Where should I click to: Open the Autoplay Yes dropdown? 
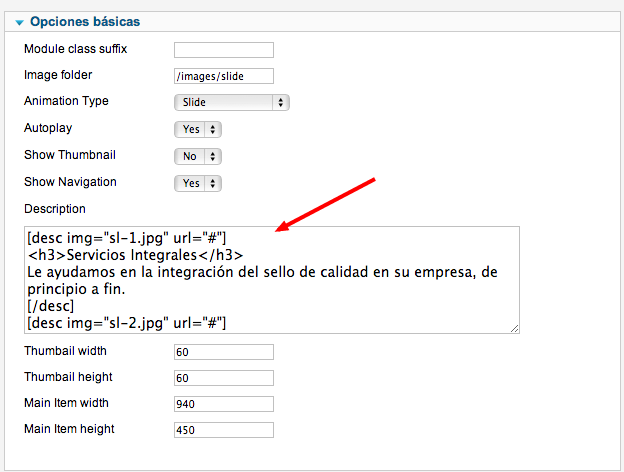197,129
